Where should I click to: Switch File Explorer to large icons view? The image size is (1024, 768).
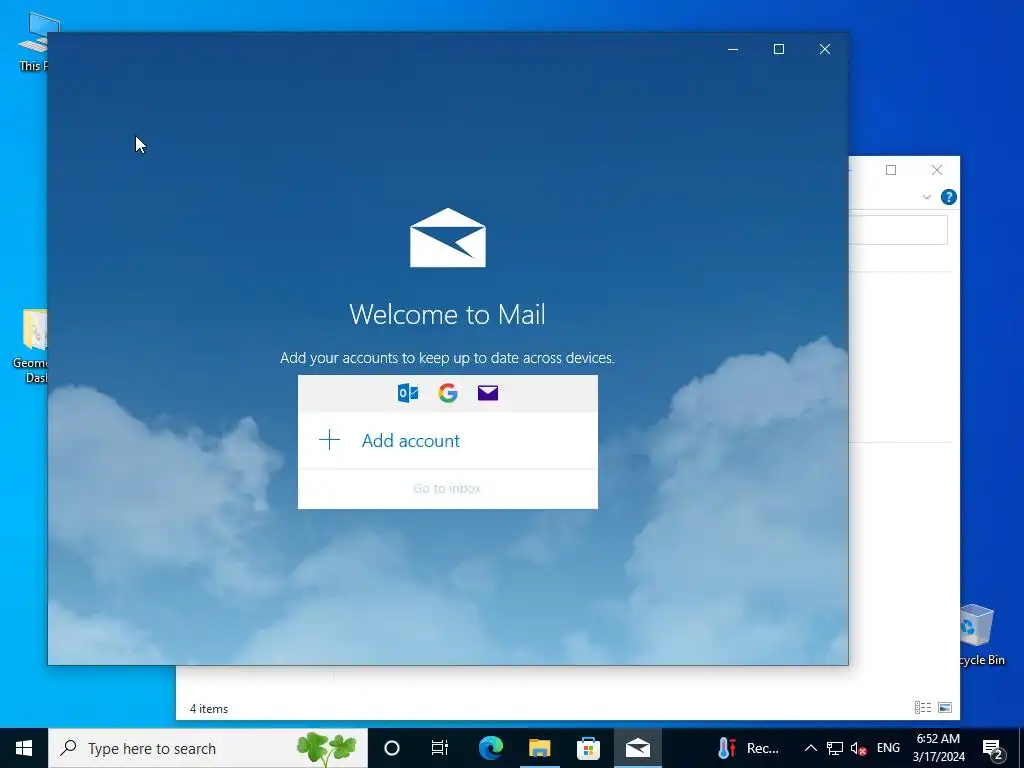pos(944,707)
